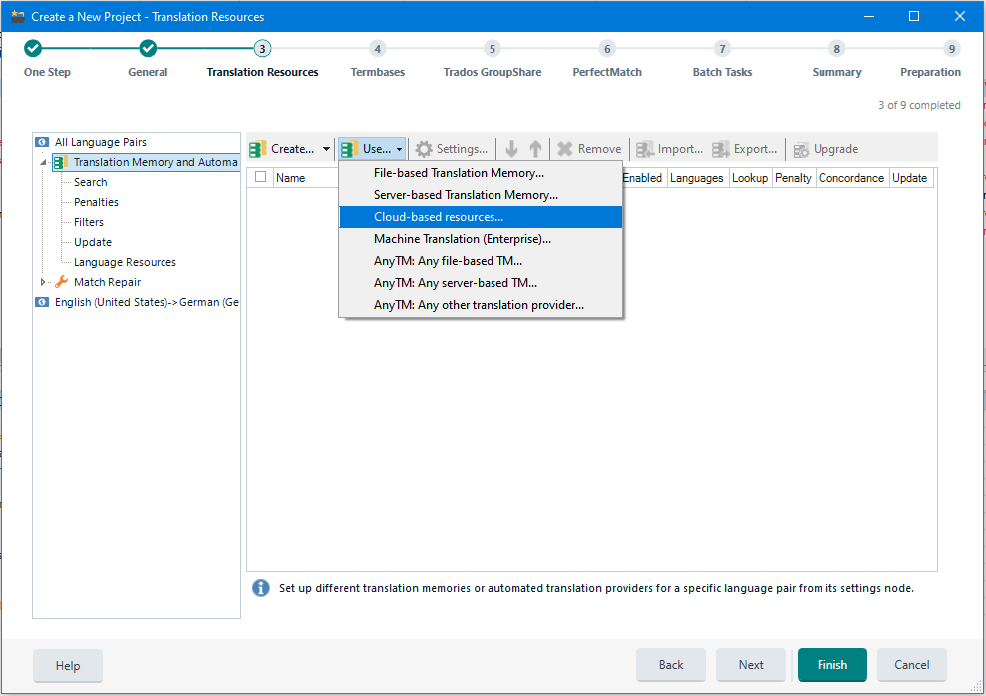This screenshot has height=696, width=986.
Task: Click the Match Repair wrench icon
Action: [61, 282]
